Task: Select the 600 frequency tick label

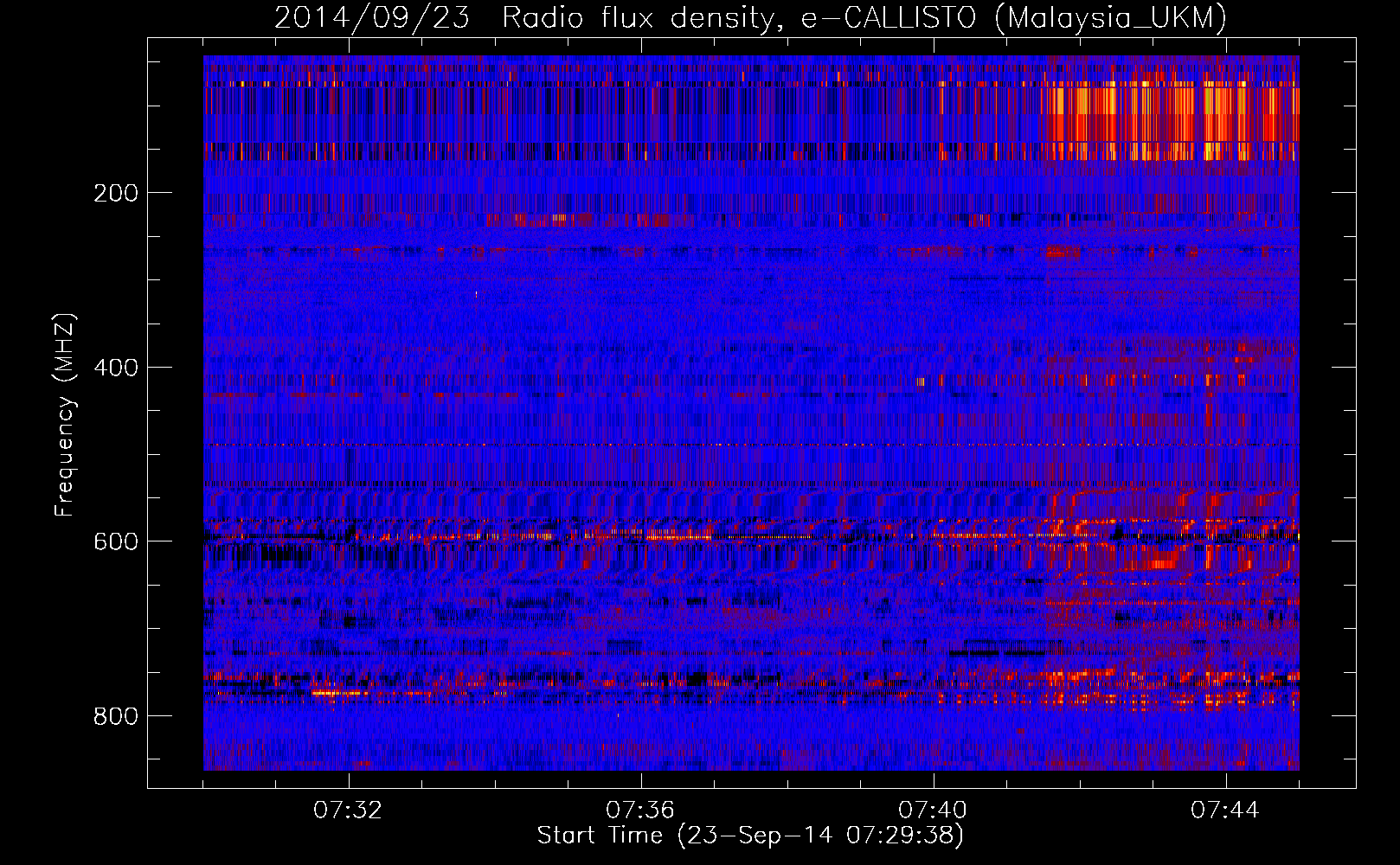Action: [115, 541]
